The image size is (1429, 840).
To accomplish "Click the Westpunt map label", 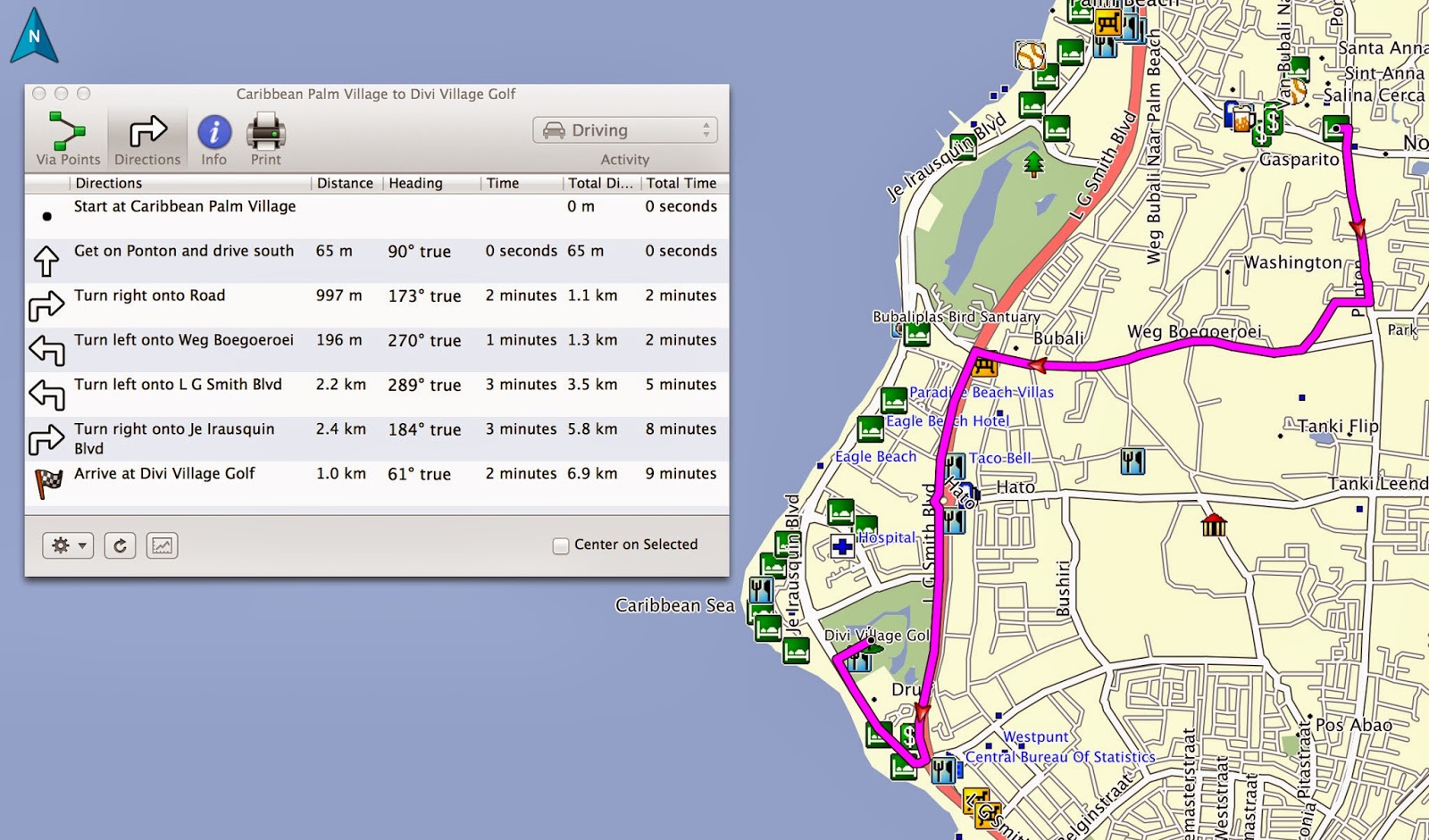I will 1036,736.
